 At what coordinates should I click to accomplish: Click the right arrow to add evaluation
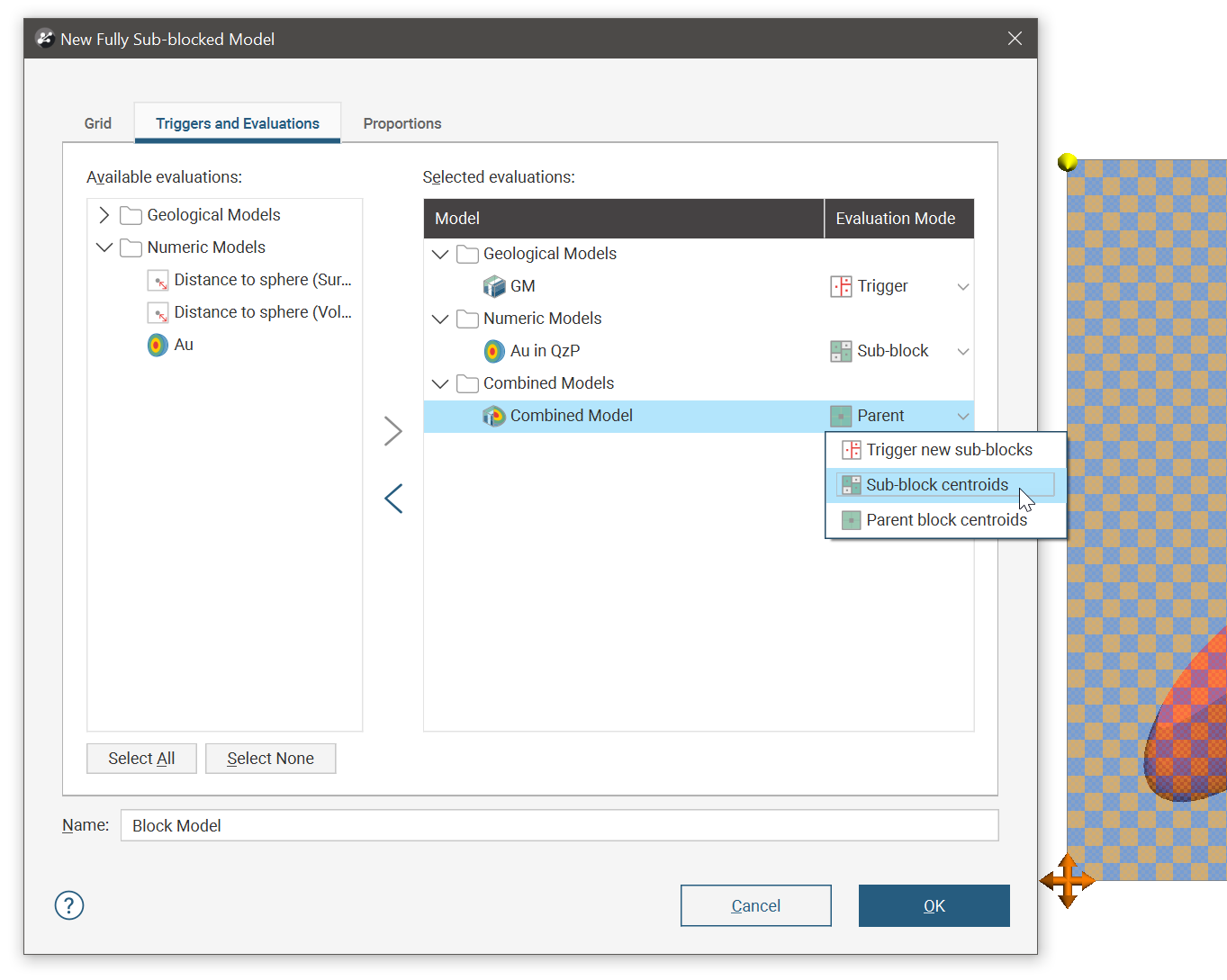tap(392, 431)
